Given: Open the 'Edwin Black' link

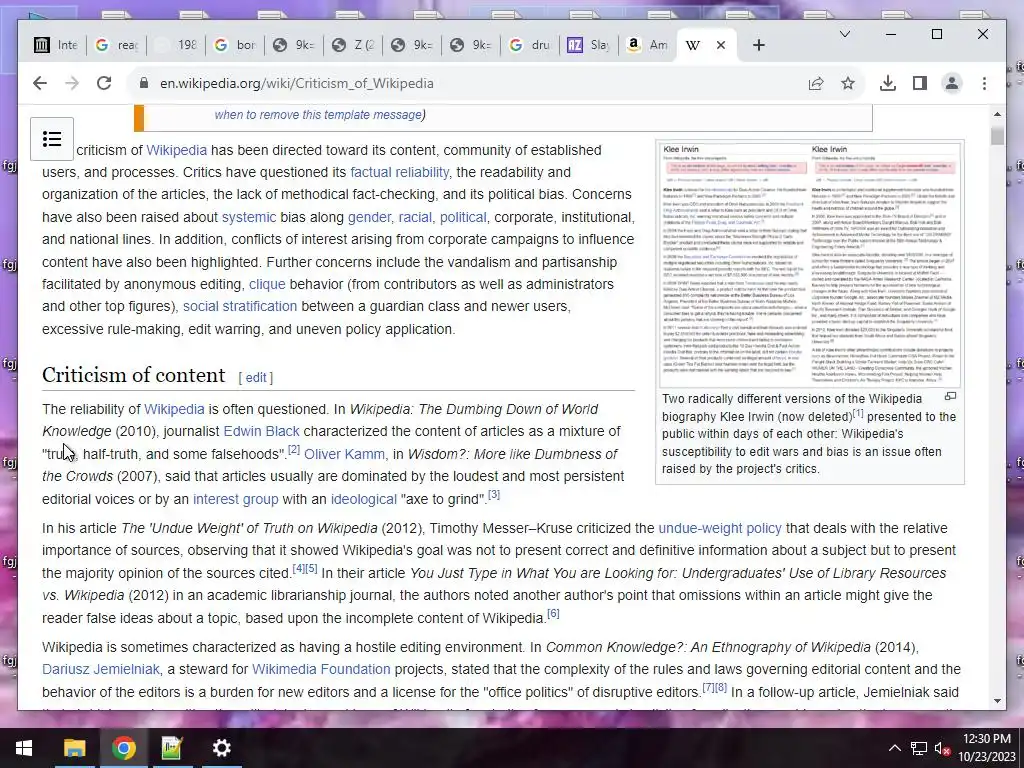Looking at the screenshot, I should point(261,432).
